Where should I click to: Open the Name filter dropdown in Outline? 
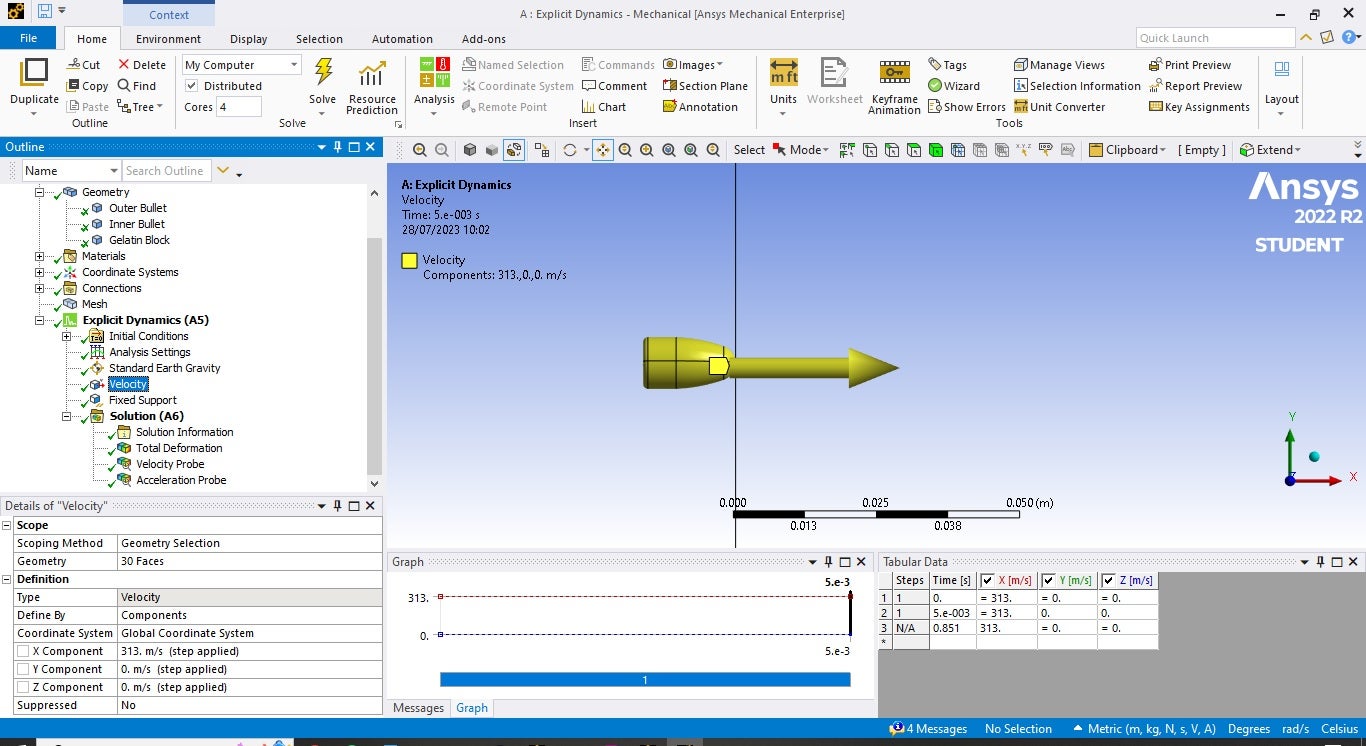(x=70, y=171)
